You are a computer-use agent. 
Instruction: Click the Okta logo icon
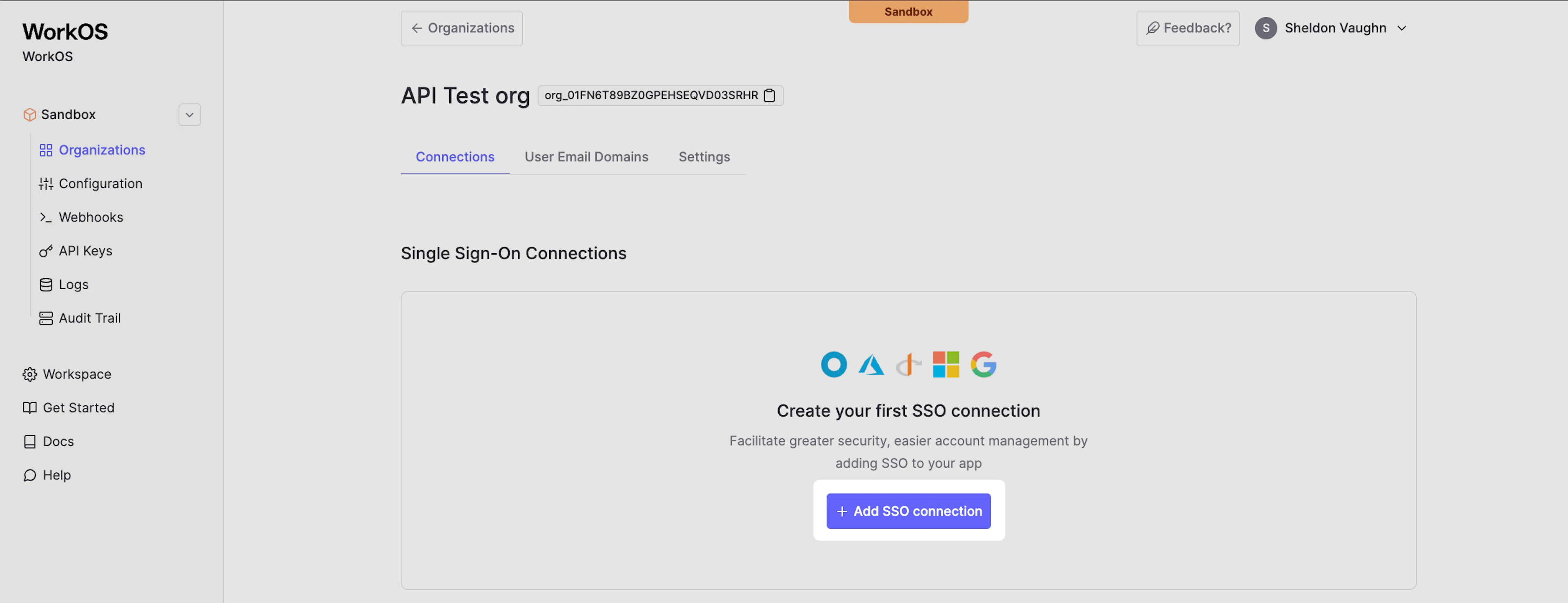tap(833, 364)
